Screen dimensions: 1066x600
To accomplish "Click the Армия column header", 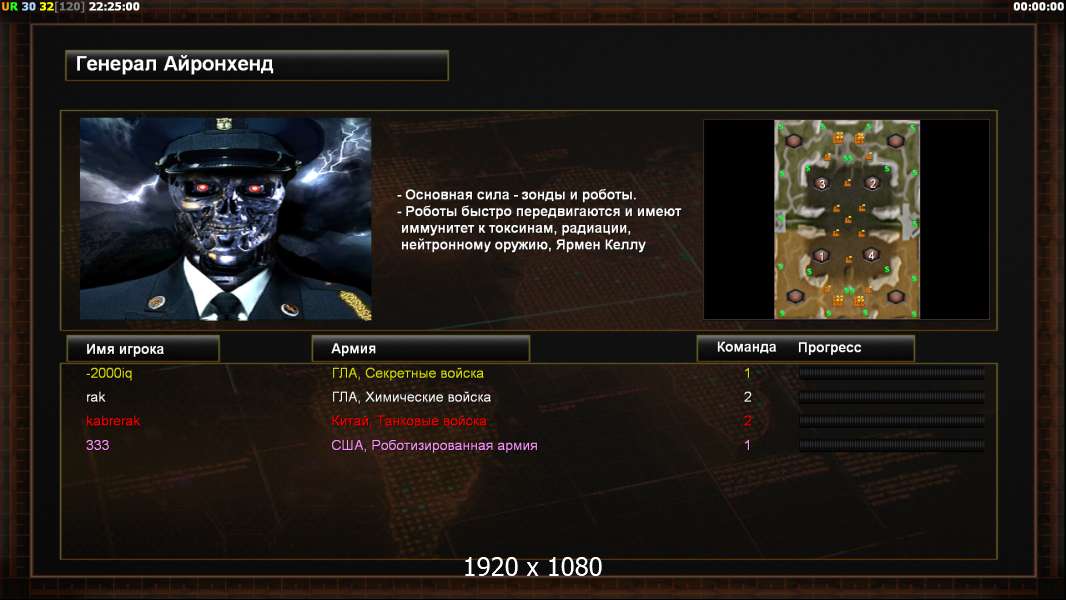I will click(421, 349).
